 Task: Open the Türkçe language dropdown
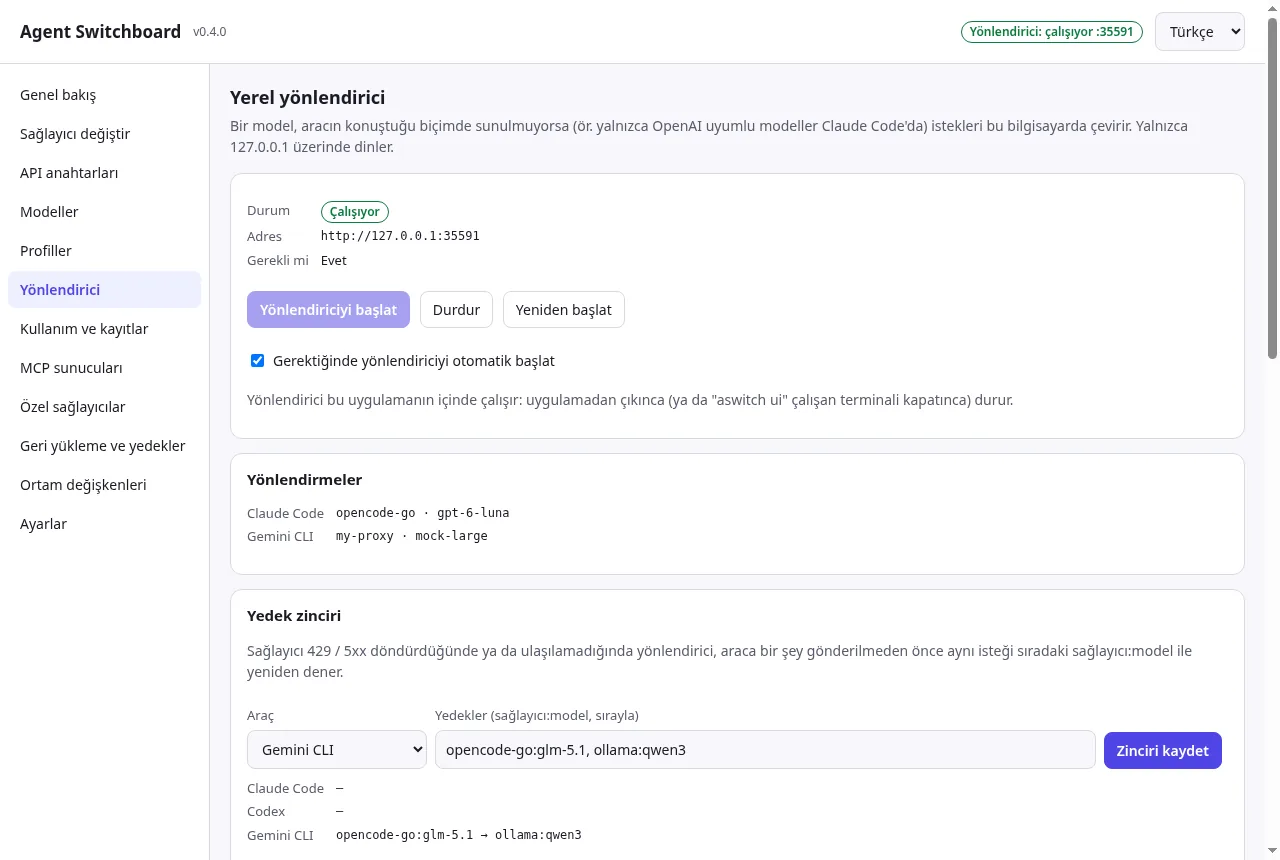(x=1200, y=32)
